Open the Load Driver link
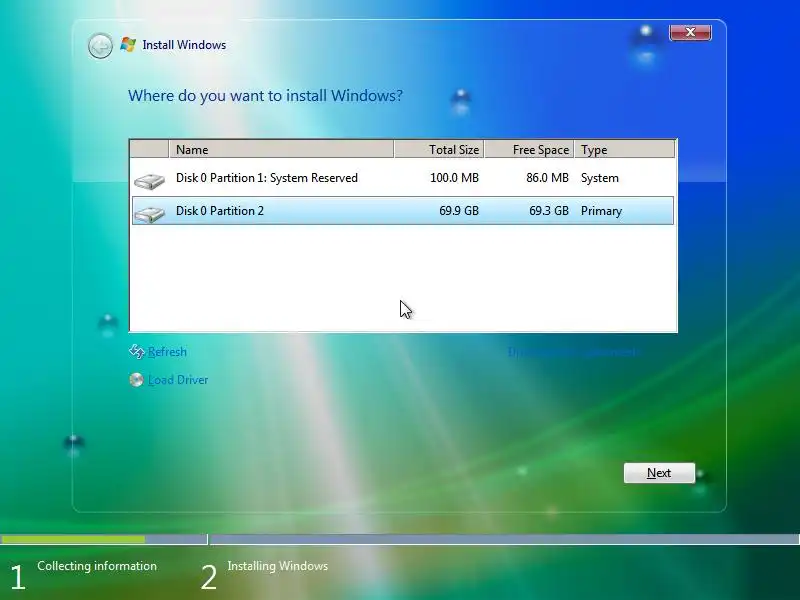 (178, 380)
